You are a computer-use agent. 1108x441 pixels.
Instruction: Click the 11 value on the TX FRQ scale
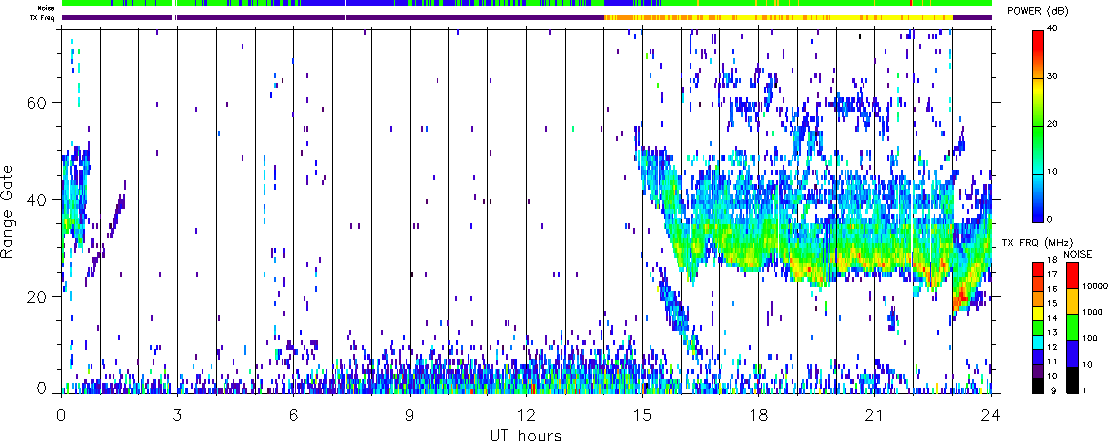click(x=1052, y=361)
